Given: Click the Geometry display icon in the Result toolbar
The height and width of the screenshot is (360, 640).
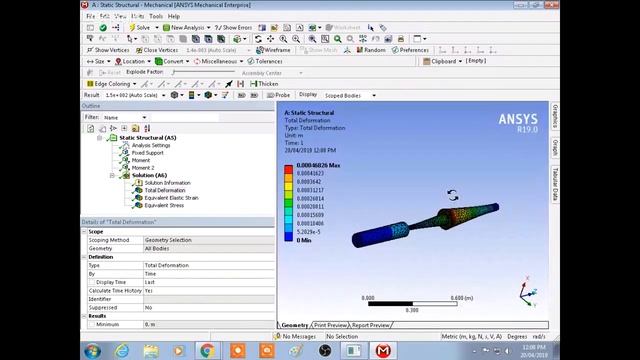Looking at the screenshot, I should point(174,95).
